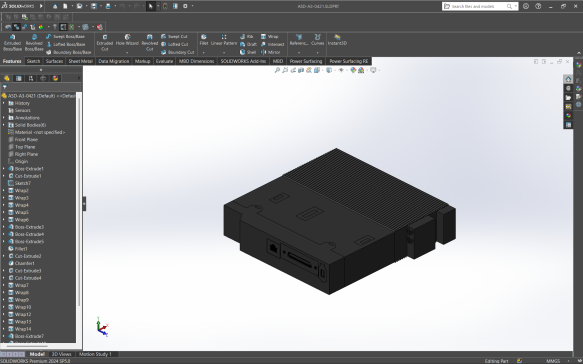Click the Edit Appearance icon in viewport toolbar
The width and height of the screenshot is (583, 364).
tap(353, 70)
